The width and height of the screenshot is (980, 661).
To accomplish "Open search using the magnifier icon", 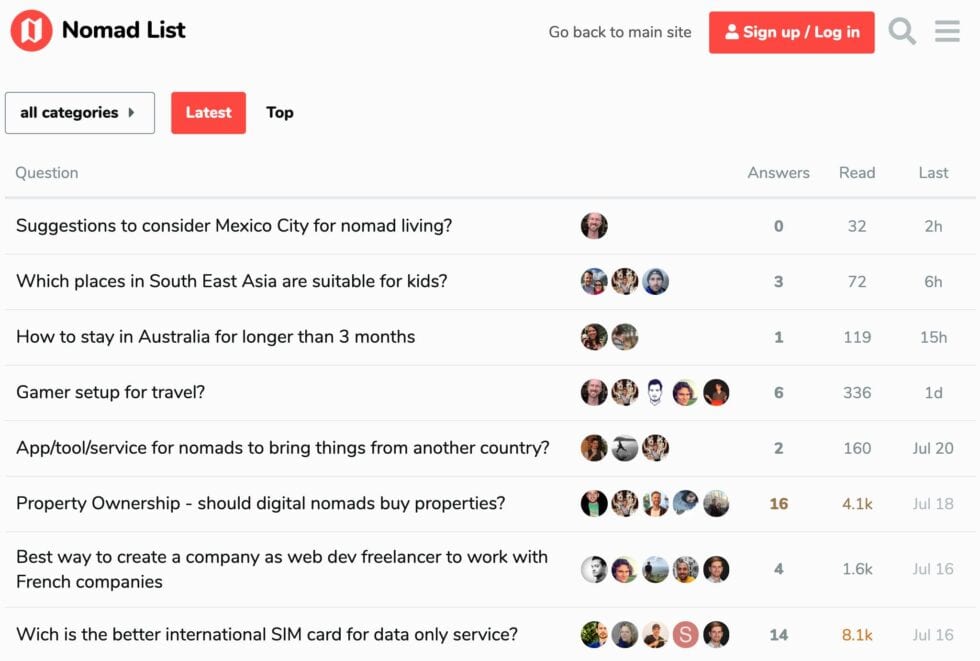I will coord(902,31).
